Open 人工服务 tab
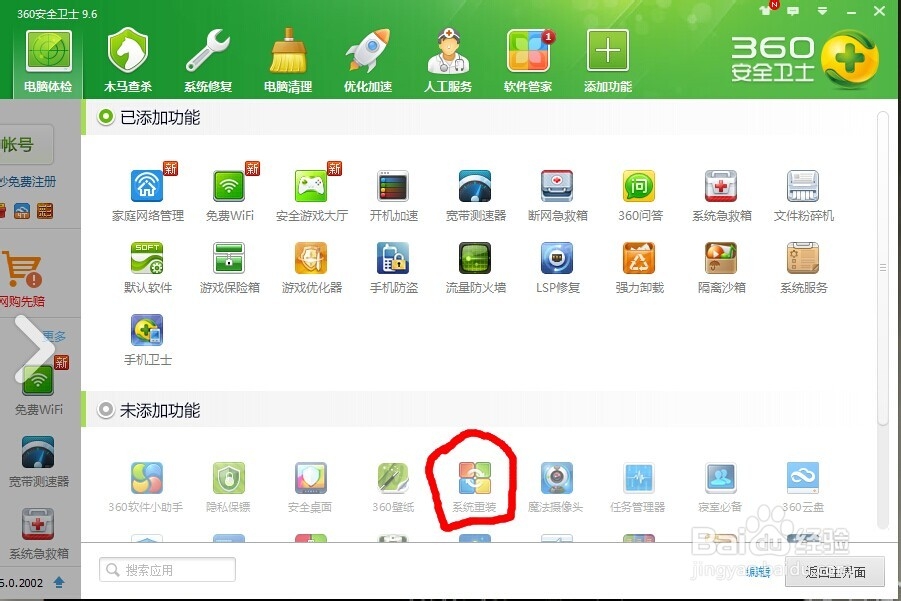This screenshot has width=901, height=601. (x=448, y=62)
